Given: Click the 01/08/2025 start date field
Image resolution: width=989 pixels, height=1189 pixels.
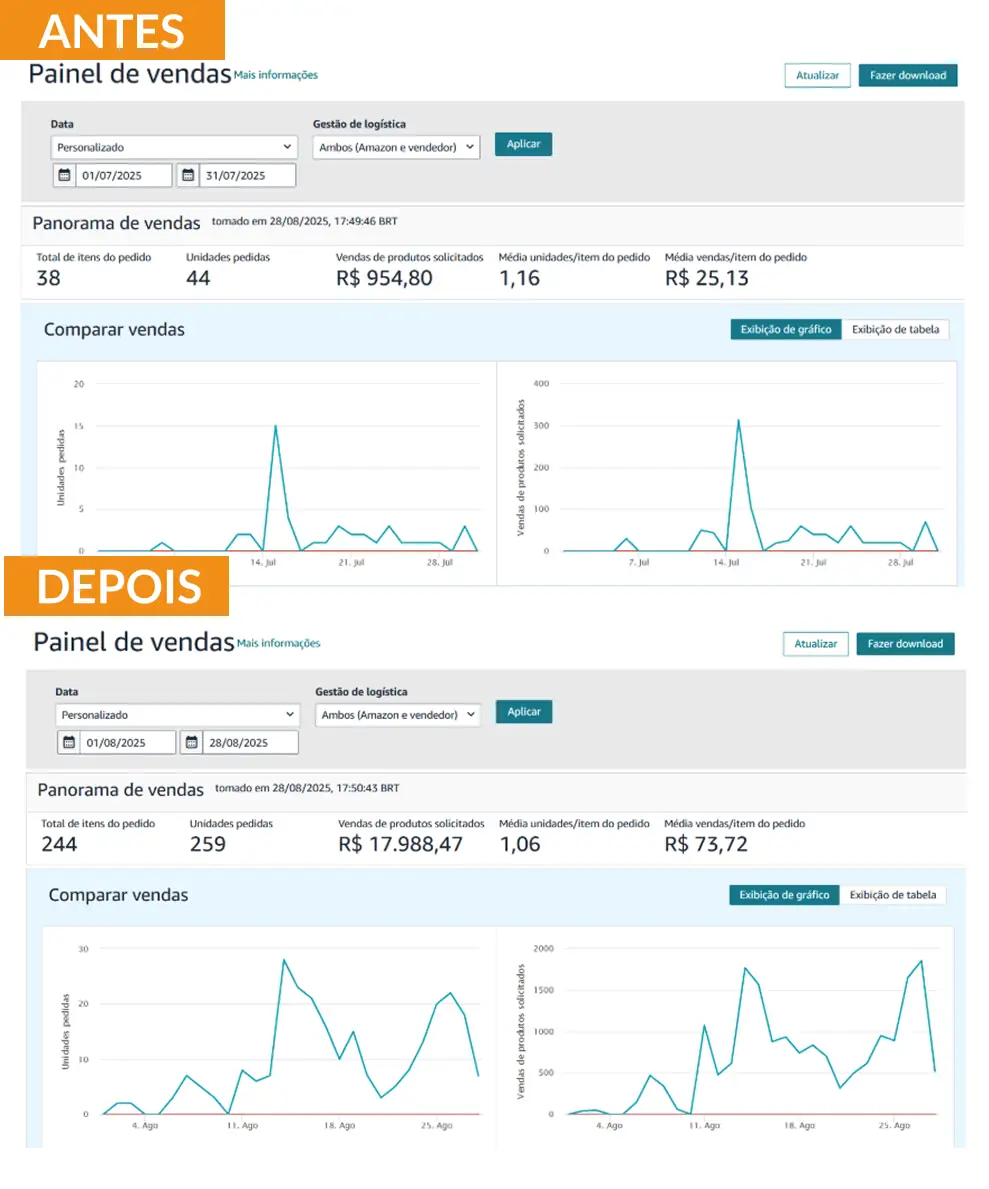Looking at the screenshot, I should tap(127, 743).
